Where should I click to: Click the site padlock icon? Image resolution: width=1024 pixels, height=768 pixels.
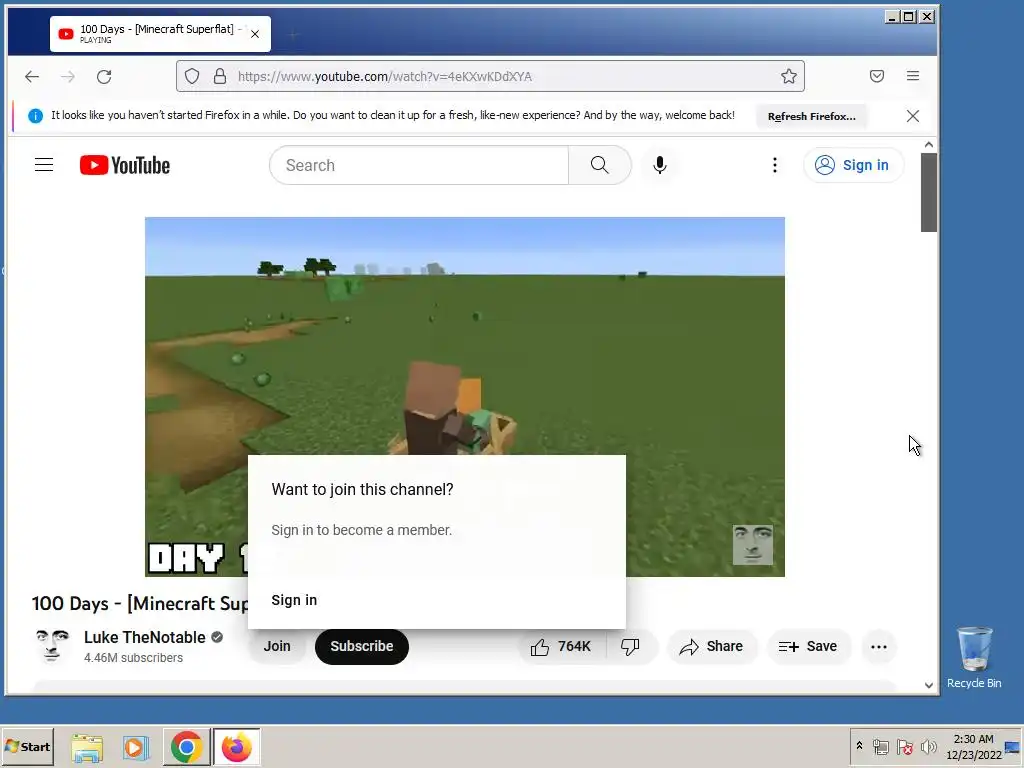(x=220, y=76)
